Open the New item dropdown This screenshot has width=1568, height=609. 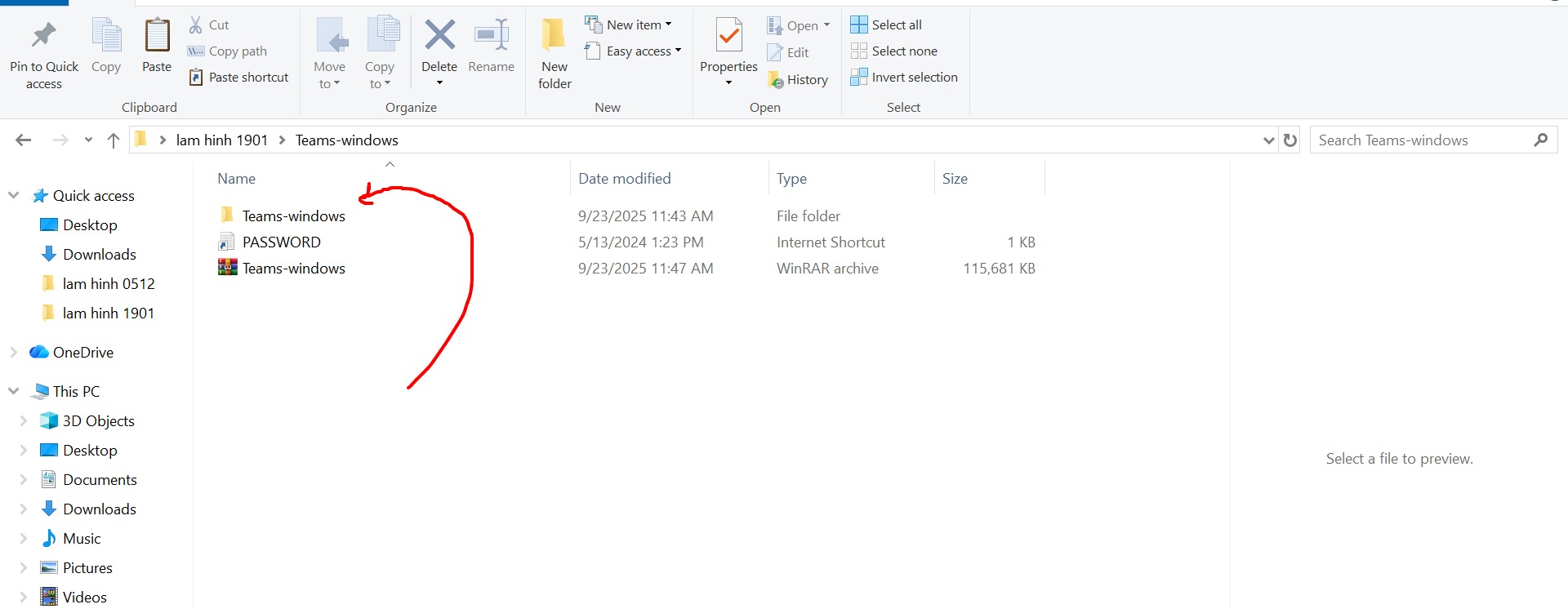coord(628,25)
